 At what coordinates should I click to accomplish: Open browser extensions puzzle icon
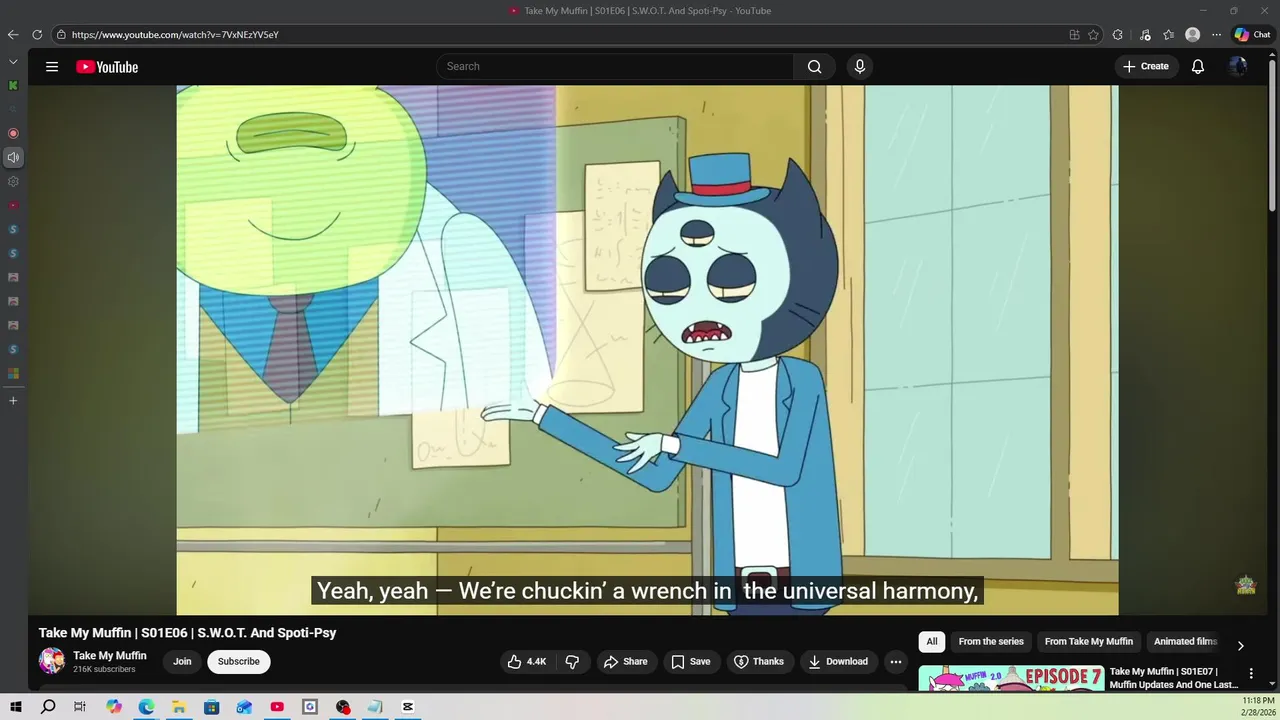1118,35
